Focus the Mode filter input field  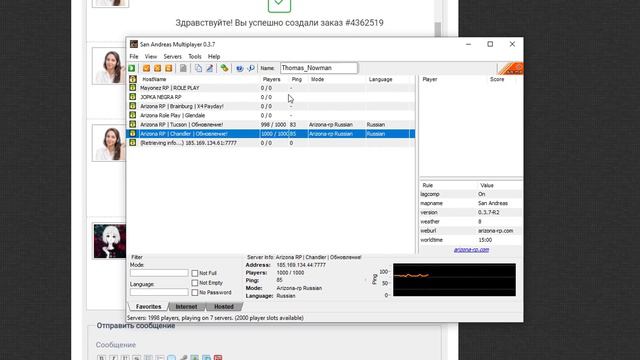pyautogui.click(x=159, y=273)
